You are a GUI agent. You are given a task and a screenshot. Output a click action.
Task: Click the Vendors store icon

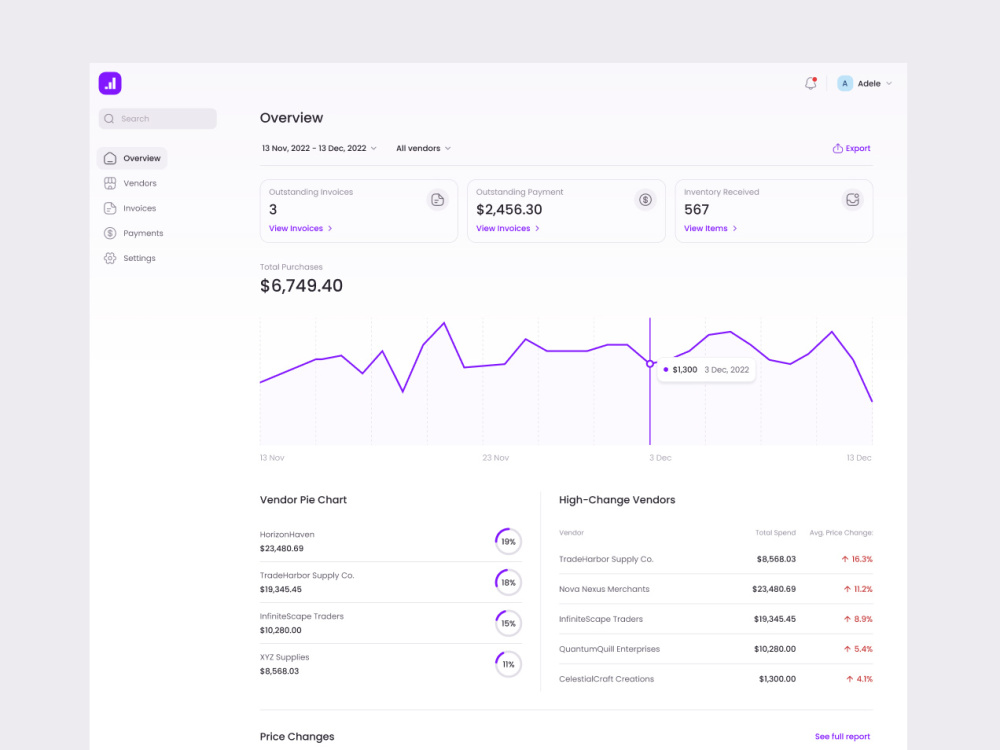coord(110,183)
